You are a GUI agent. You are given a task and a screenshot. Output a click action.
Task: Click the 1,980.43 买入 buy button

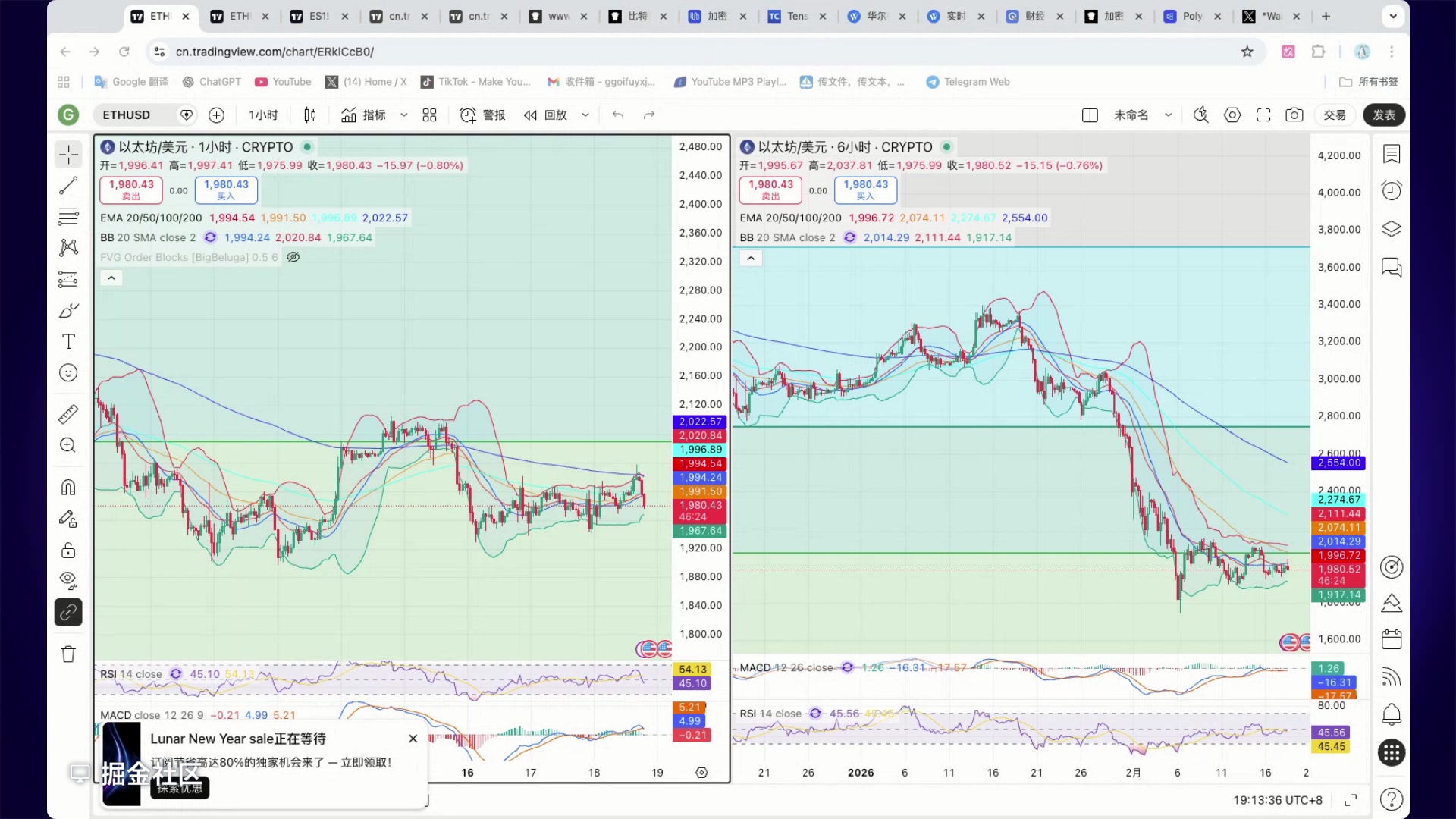coord(226,190)
